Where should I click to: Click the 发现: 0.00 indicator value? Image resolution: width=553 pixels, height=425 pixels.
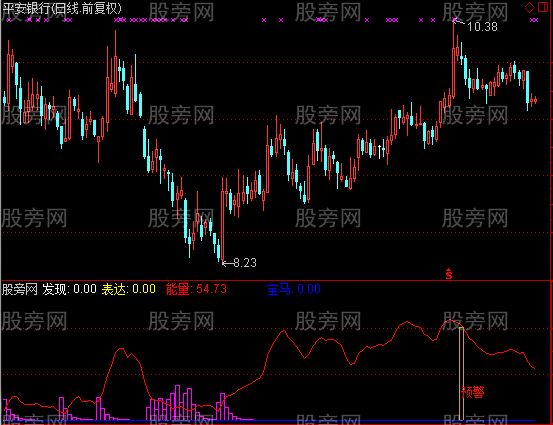[69, 289]
